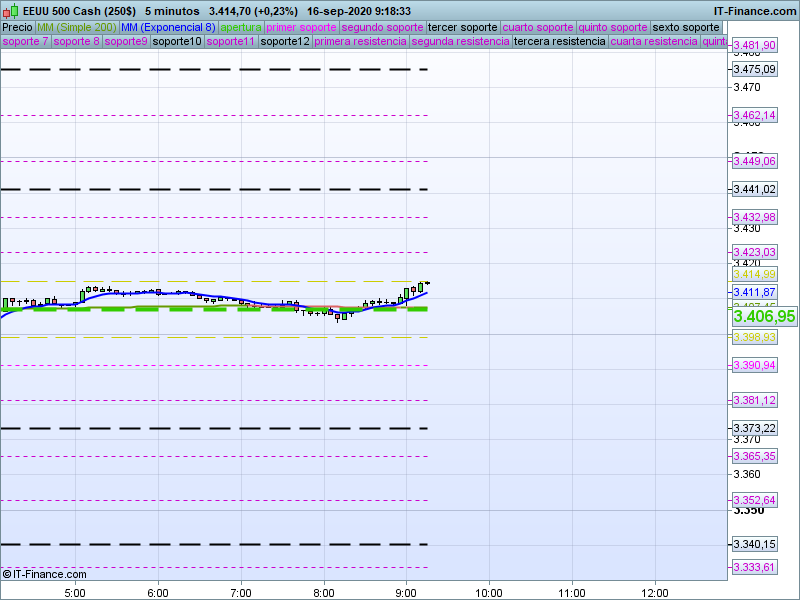Click the IT-Finance.com link at top right
The width and height of the screenshot is (800, 600).
coord(755,10)
